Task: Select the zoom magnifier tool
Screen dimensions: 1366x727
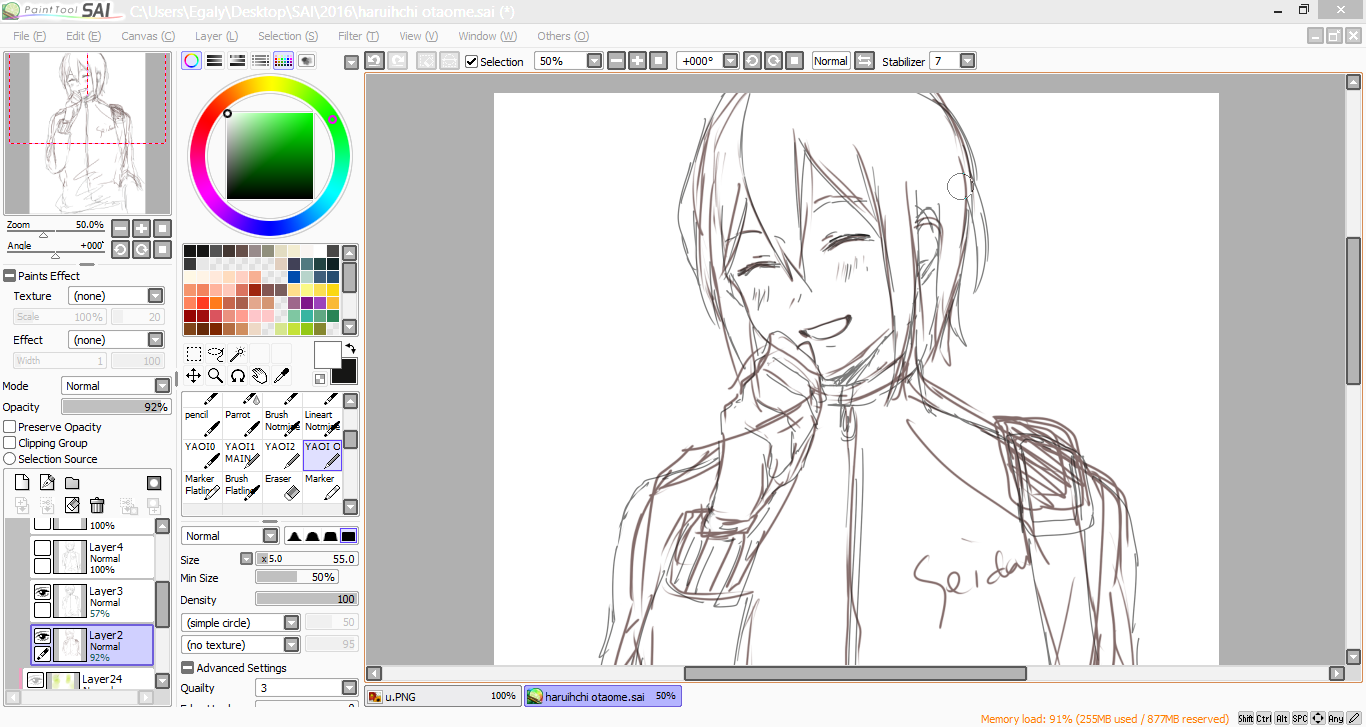Action: pos(216,376)
